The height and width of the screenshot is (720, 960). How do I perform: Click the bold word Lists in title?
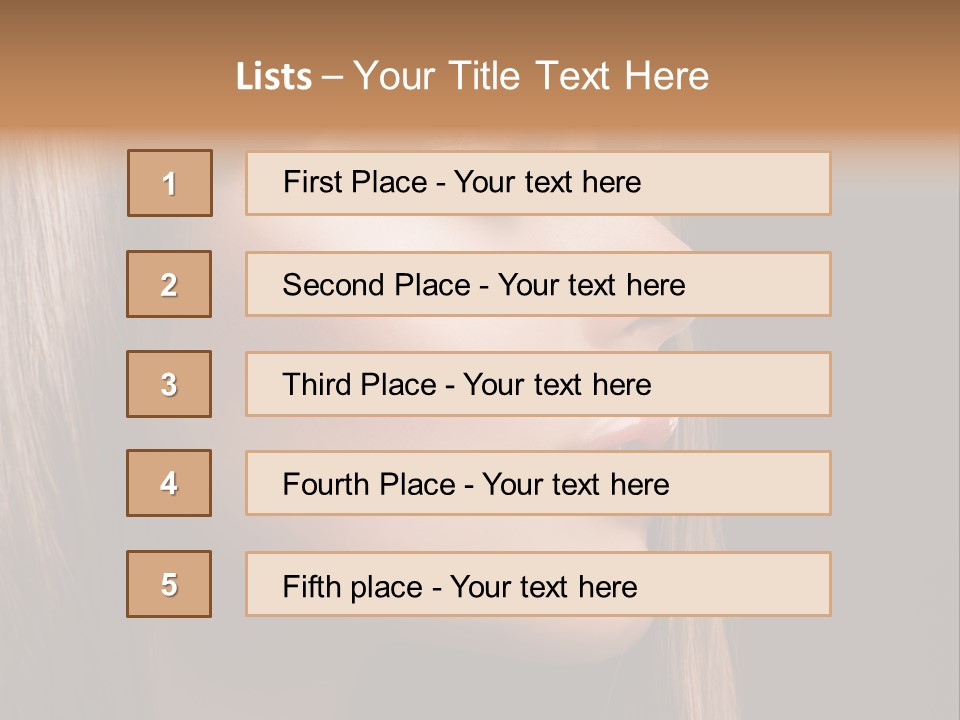click(274, 77)
